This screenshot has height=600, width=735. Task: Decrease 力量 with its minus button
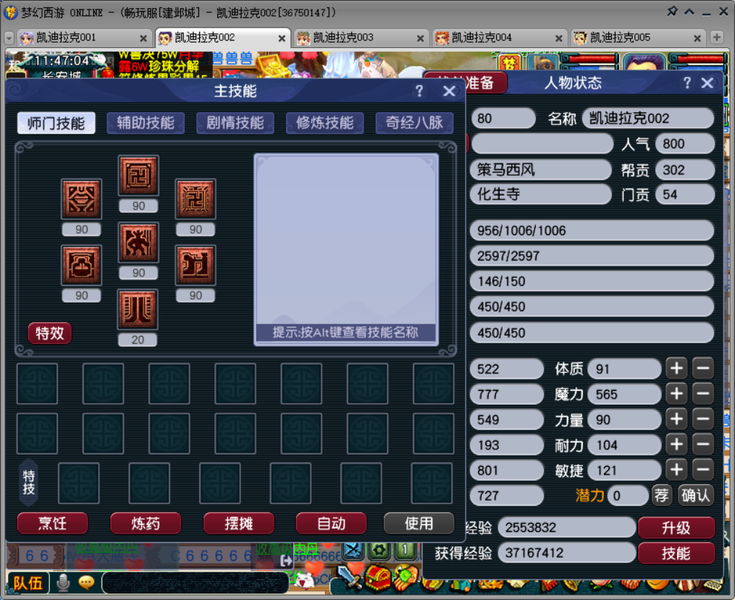[703, 419]
